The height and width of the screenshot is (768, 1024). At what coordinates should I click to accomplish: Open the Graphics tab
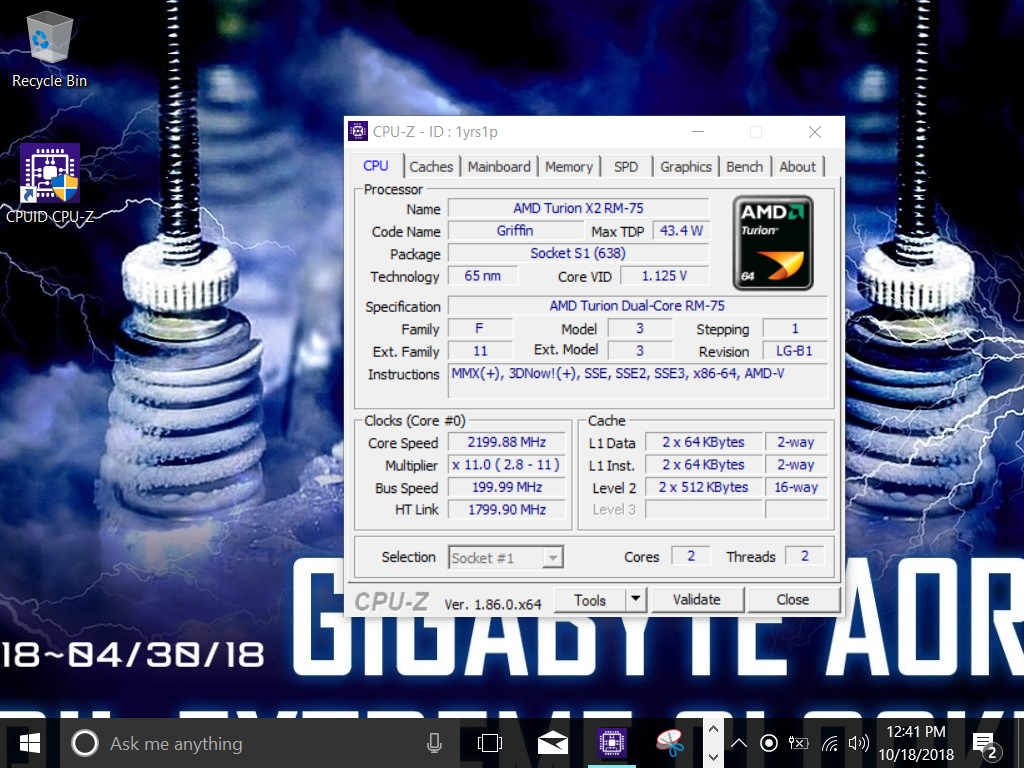coord(686,167)
